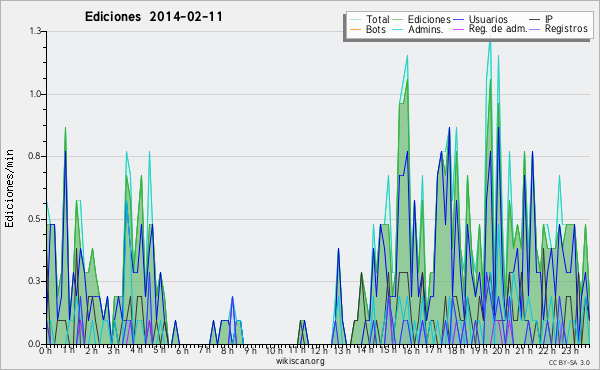Click the 0 h tick on time axis

45,350
